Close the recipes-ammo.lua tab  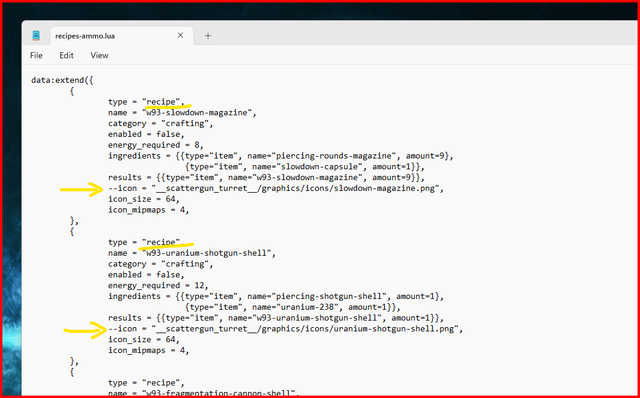pyautogui.click(x=180, y=36)
